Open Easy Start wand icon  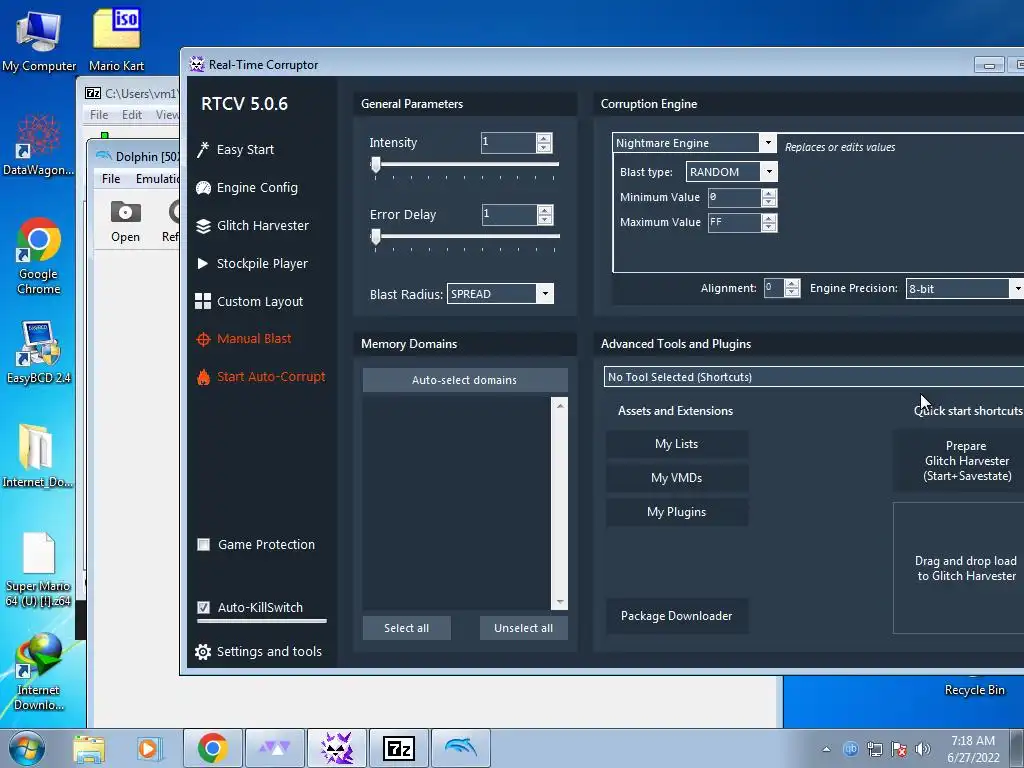click(x=203, y=150)
